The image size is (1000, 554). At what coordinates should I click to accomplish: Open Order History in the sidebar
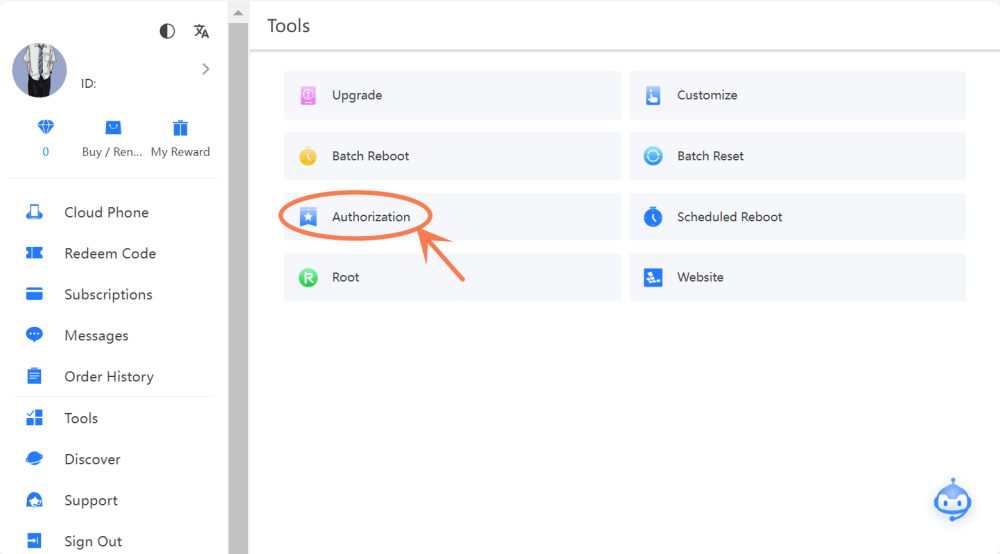click(x=109, y=376)
